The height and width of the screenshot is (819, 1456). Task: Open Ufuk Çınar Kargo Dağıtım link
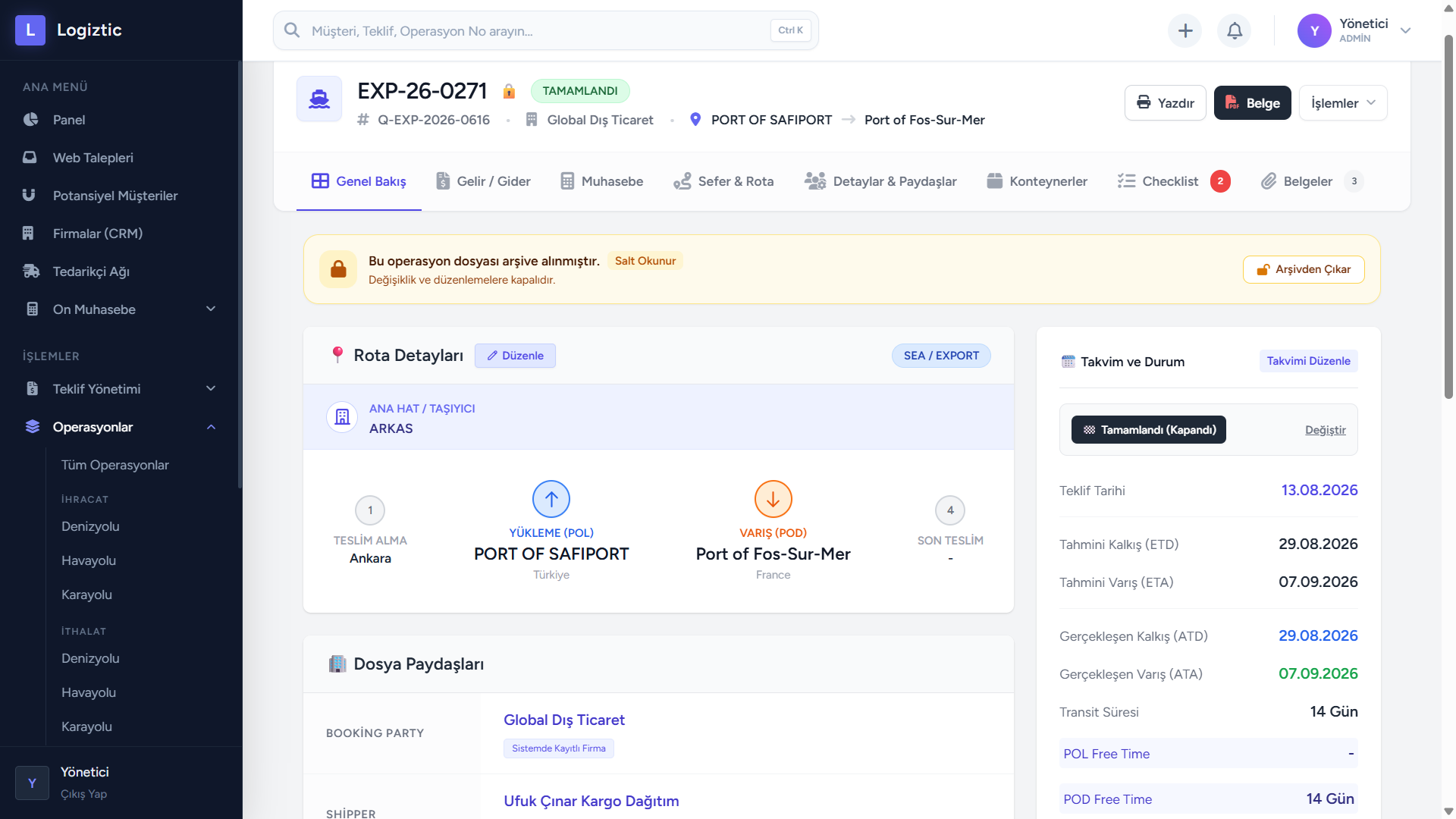click(591, 801)
